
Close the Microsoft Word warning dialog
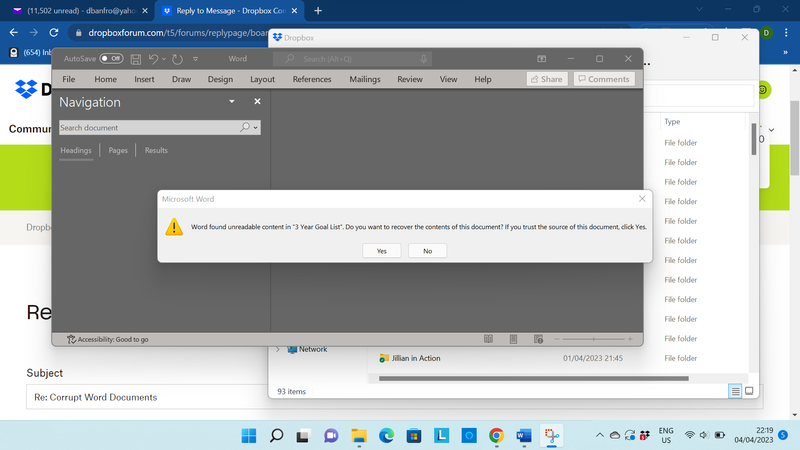(642, 199)
